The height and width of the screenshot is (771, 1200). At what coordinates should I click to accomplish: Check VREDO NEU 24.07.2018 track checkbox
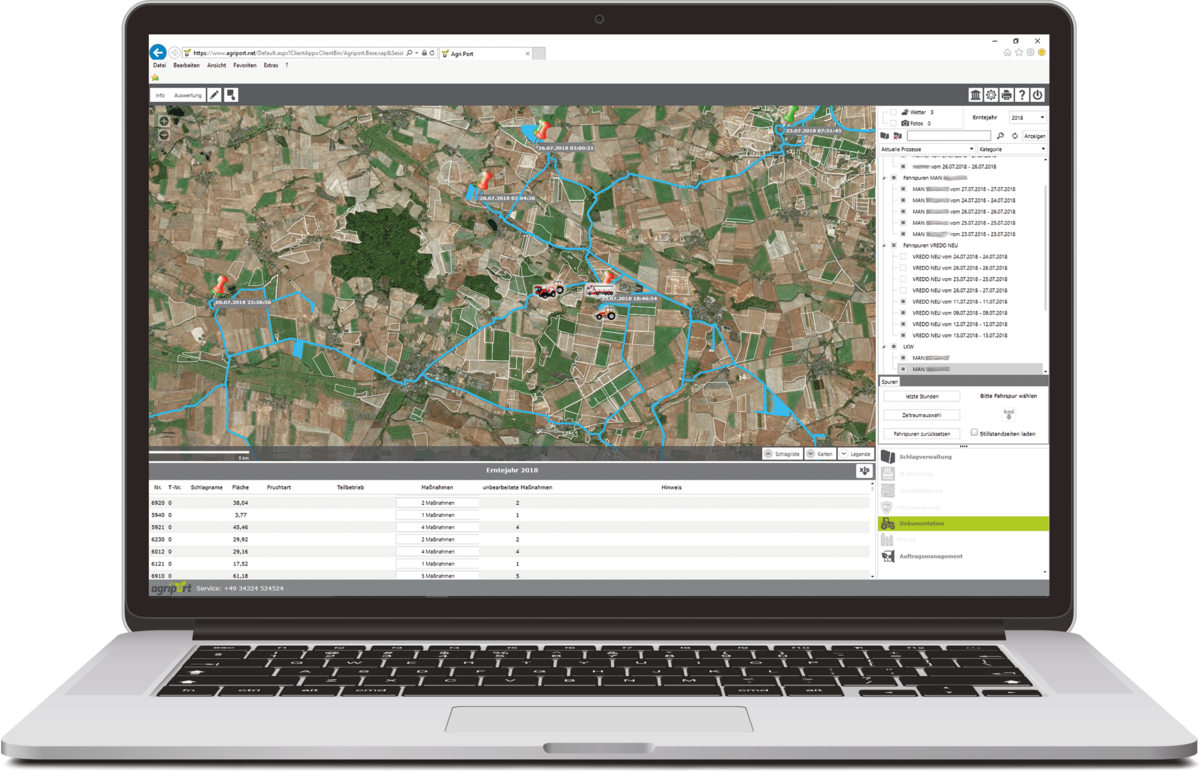point(903,257)
